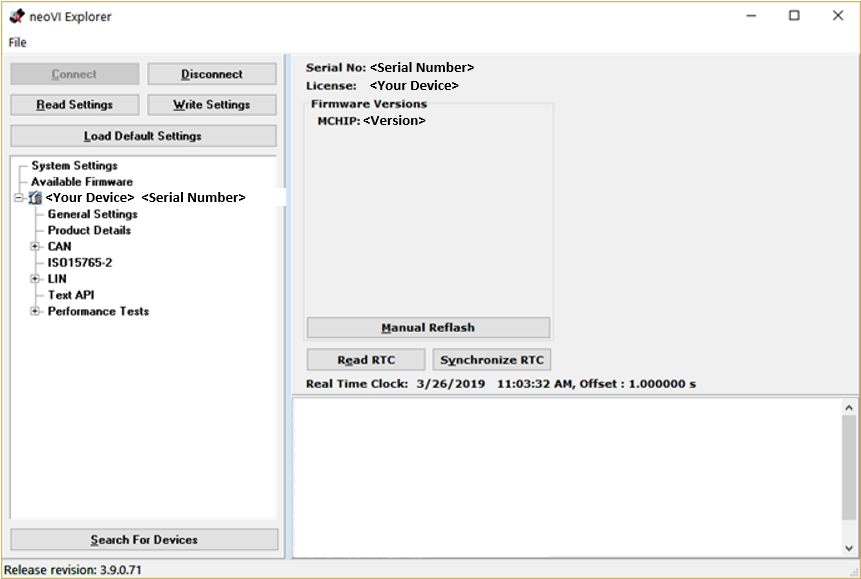Viewport: 861px width, 579px height.
Task: Open the File menu
Action: pos(18,42)
